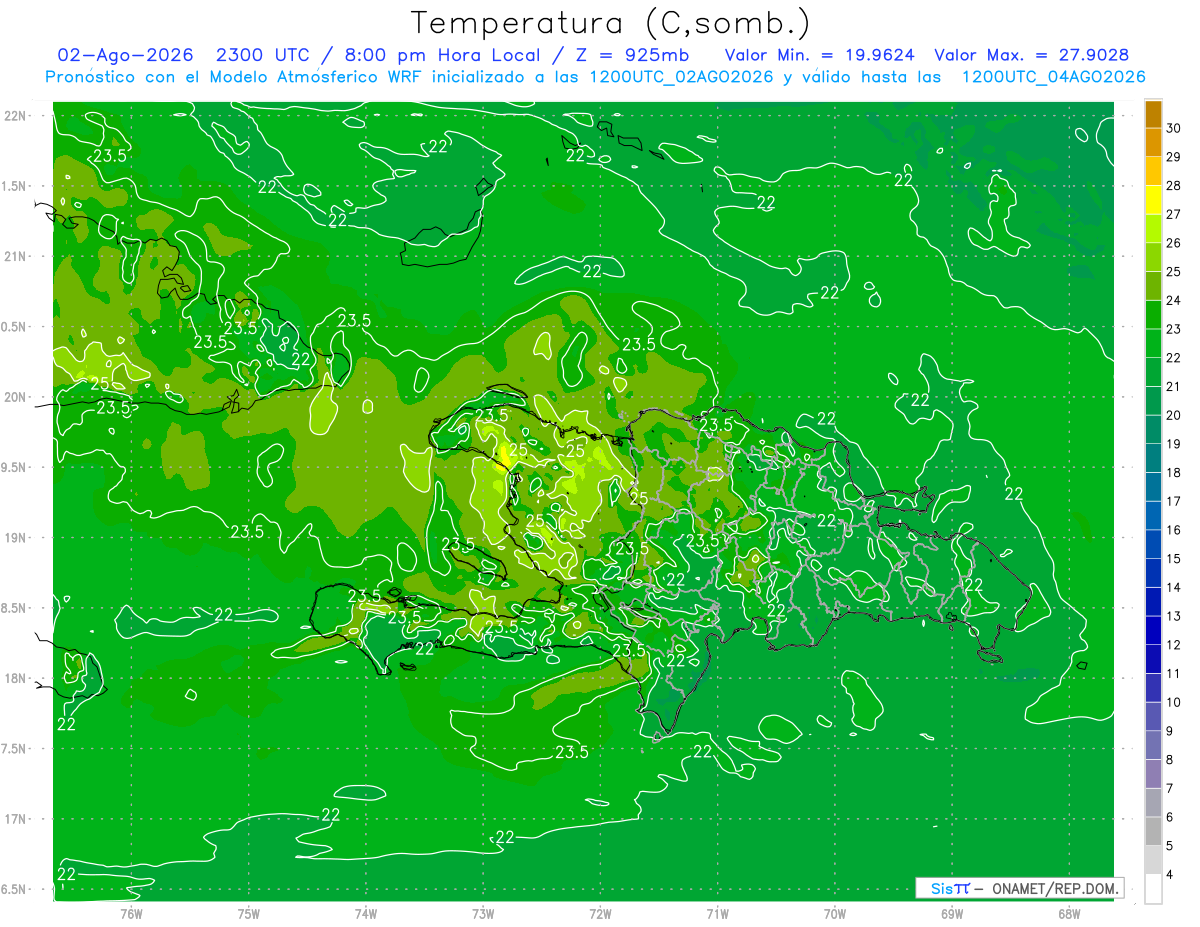This screenshot has height=927, width=1200.
Task: Click the legend value 21
Action: click(1174, 386)
